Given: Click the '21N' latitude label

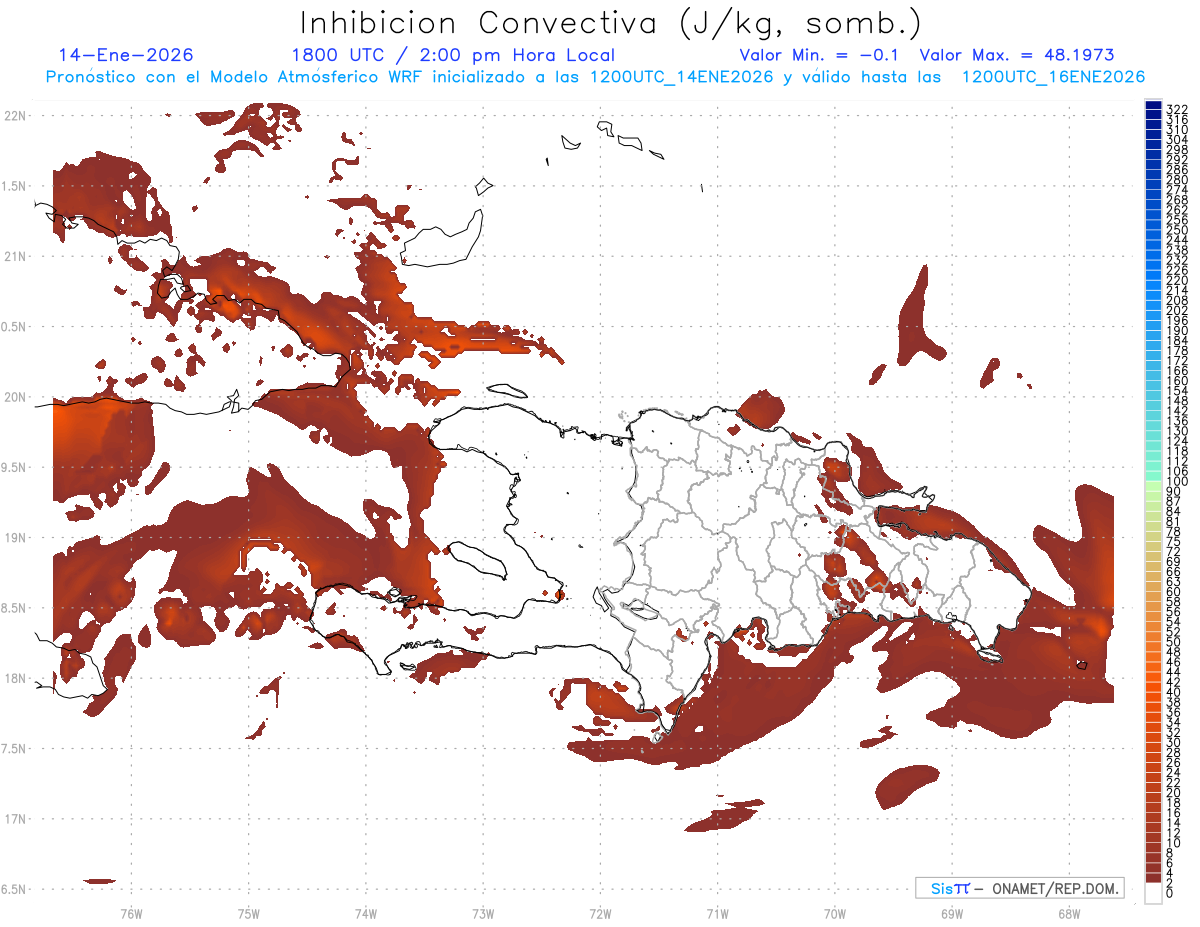Looking at the screenshot, I should click(x=15, y=256).
